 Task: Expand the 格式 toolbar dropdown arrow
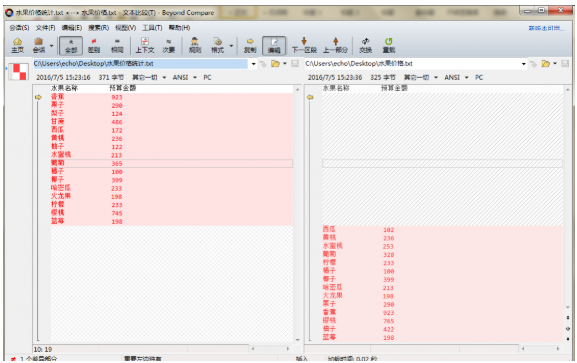click(x=231, y=46)
